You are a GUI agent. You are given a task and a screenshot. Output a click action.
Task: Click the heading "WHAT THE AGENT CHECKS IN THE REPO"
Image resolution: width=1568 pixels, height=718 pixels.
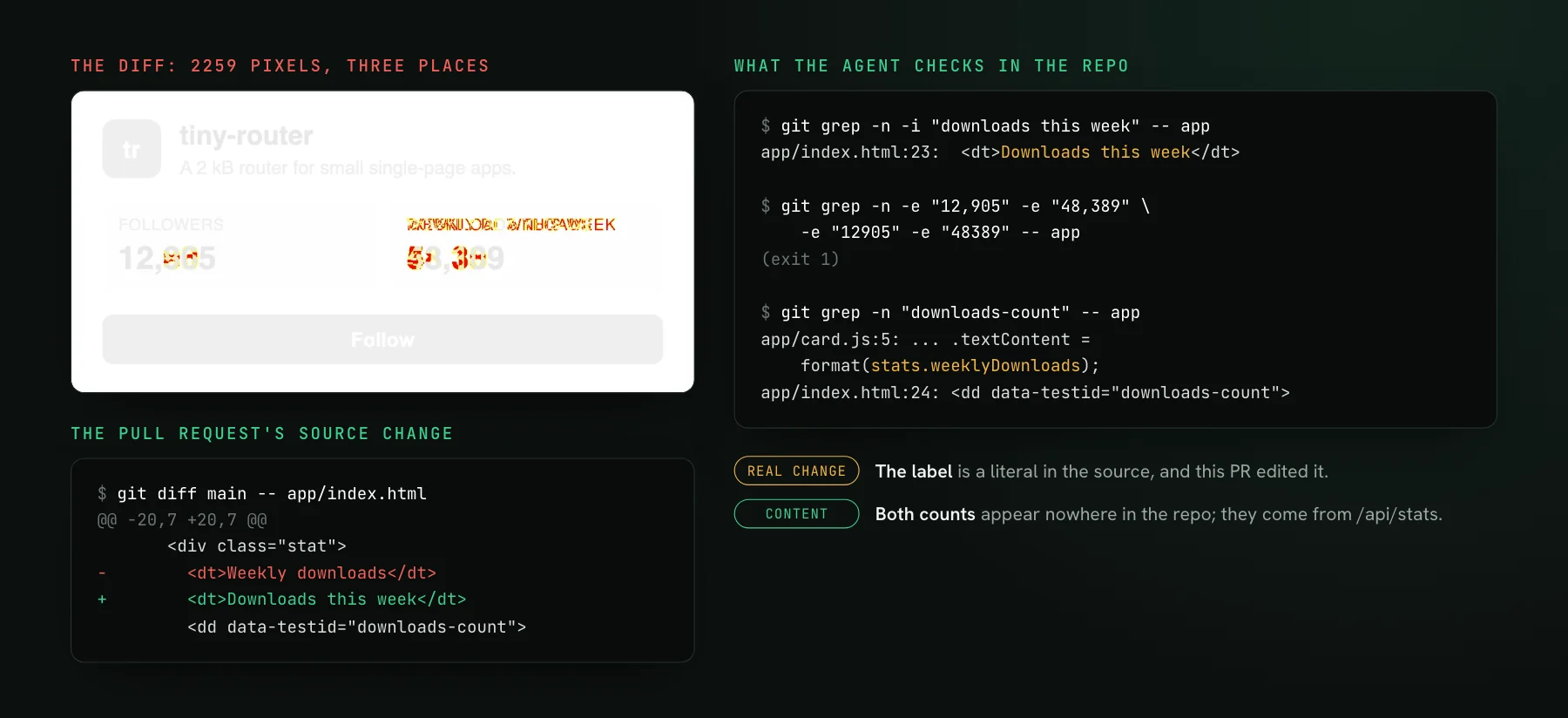coord(931,66)
